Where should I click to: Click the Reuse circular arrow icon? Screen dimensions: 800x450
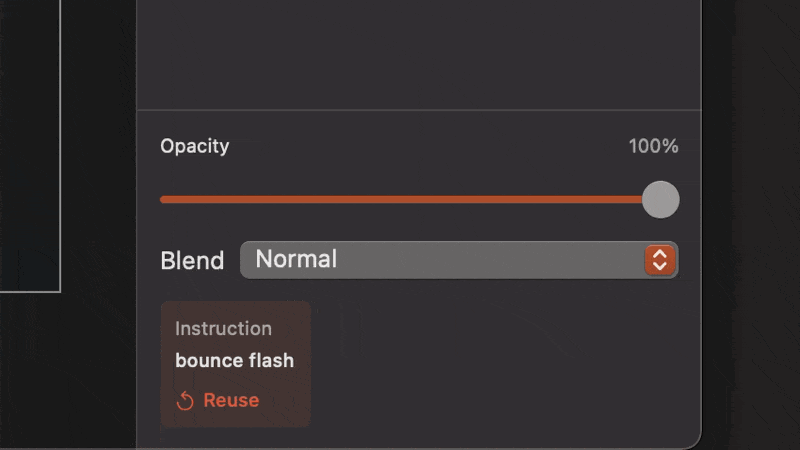(185, 401)
